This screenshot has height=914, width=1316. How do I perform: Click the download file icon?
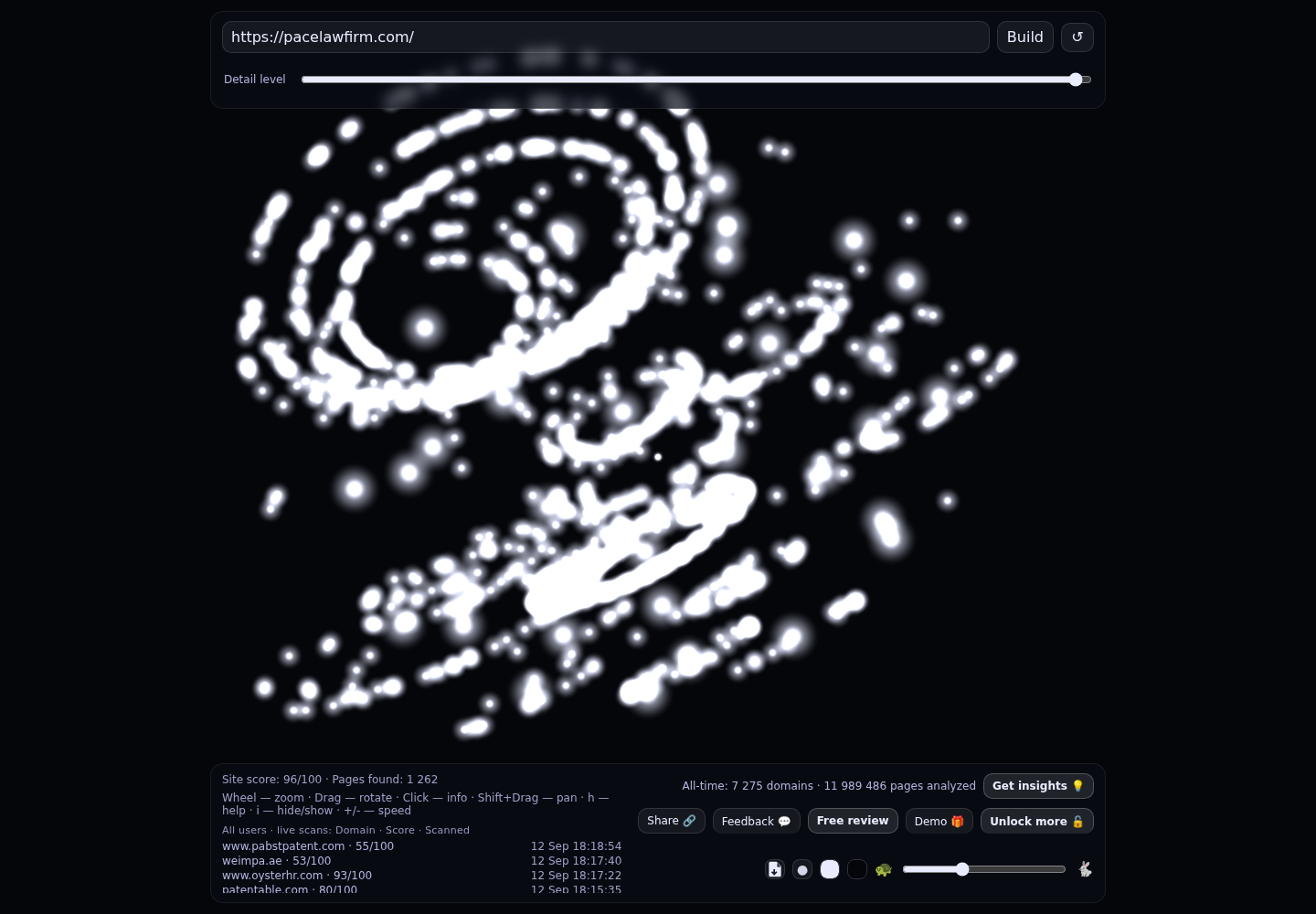775,869
